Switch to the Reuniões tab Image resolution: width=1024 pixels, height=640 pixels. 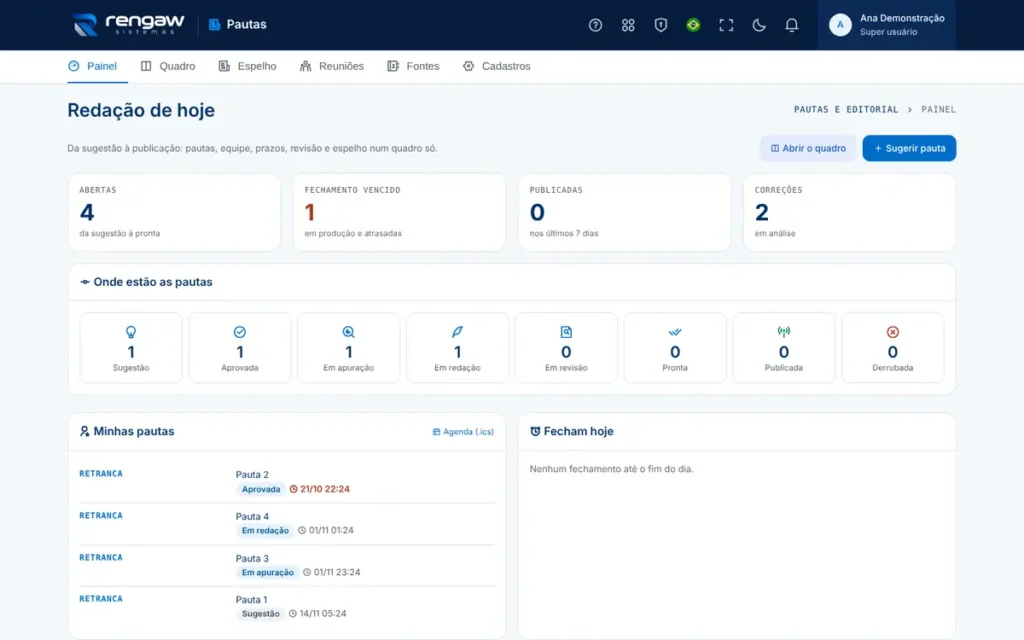pos(332,66)
